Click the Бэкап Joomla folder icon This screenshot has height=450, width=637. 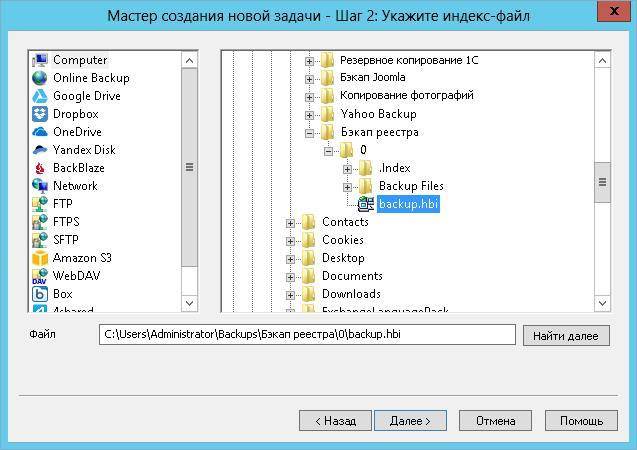pos(327,78)
